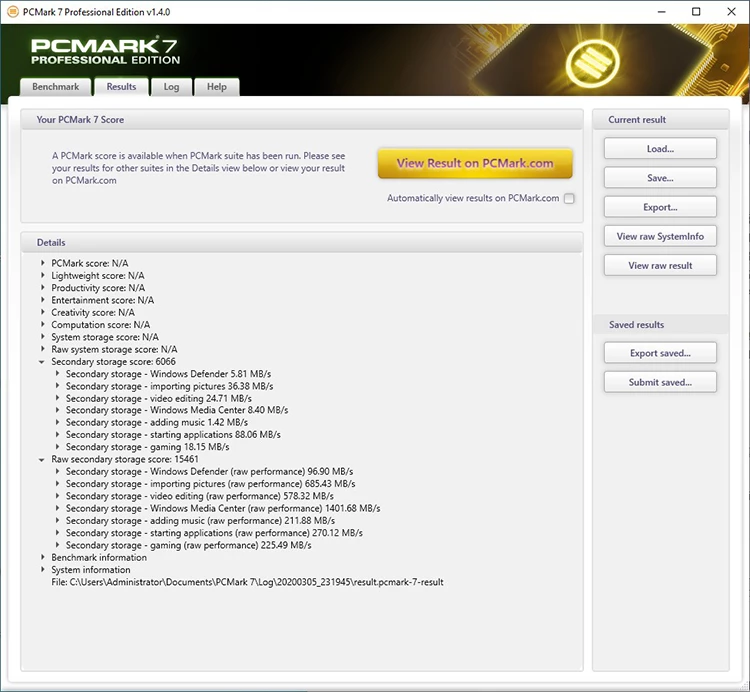Click View Result on PCMark.com button
750x692 pixels.
pos(475,163)
